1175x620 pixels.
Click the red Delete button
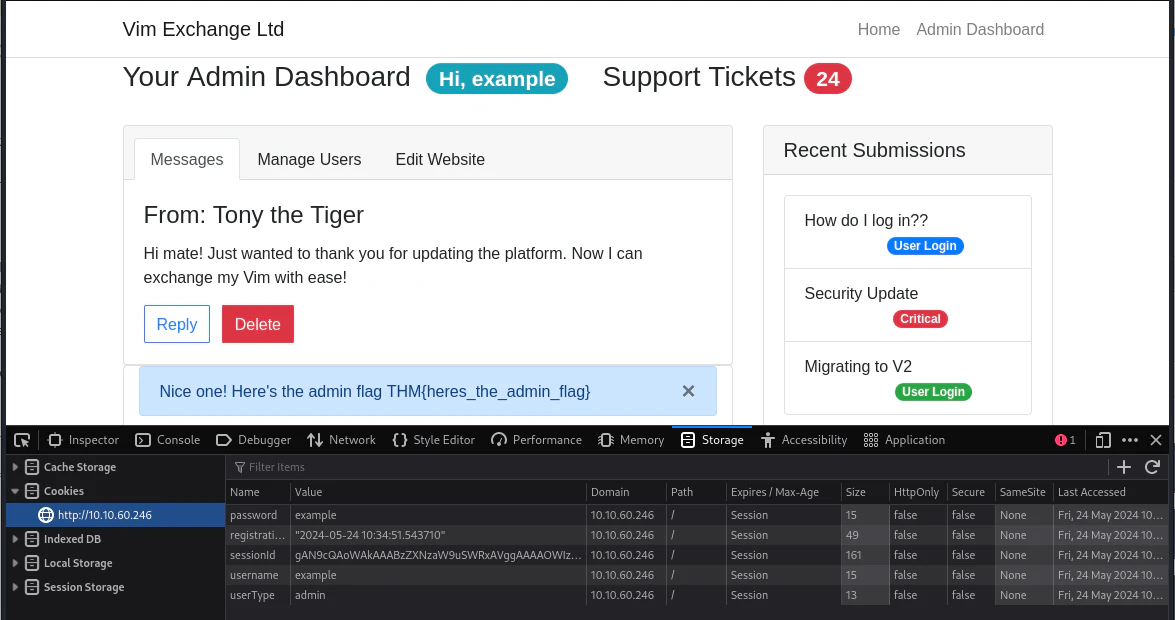point(258,324)
